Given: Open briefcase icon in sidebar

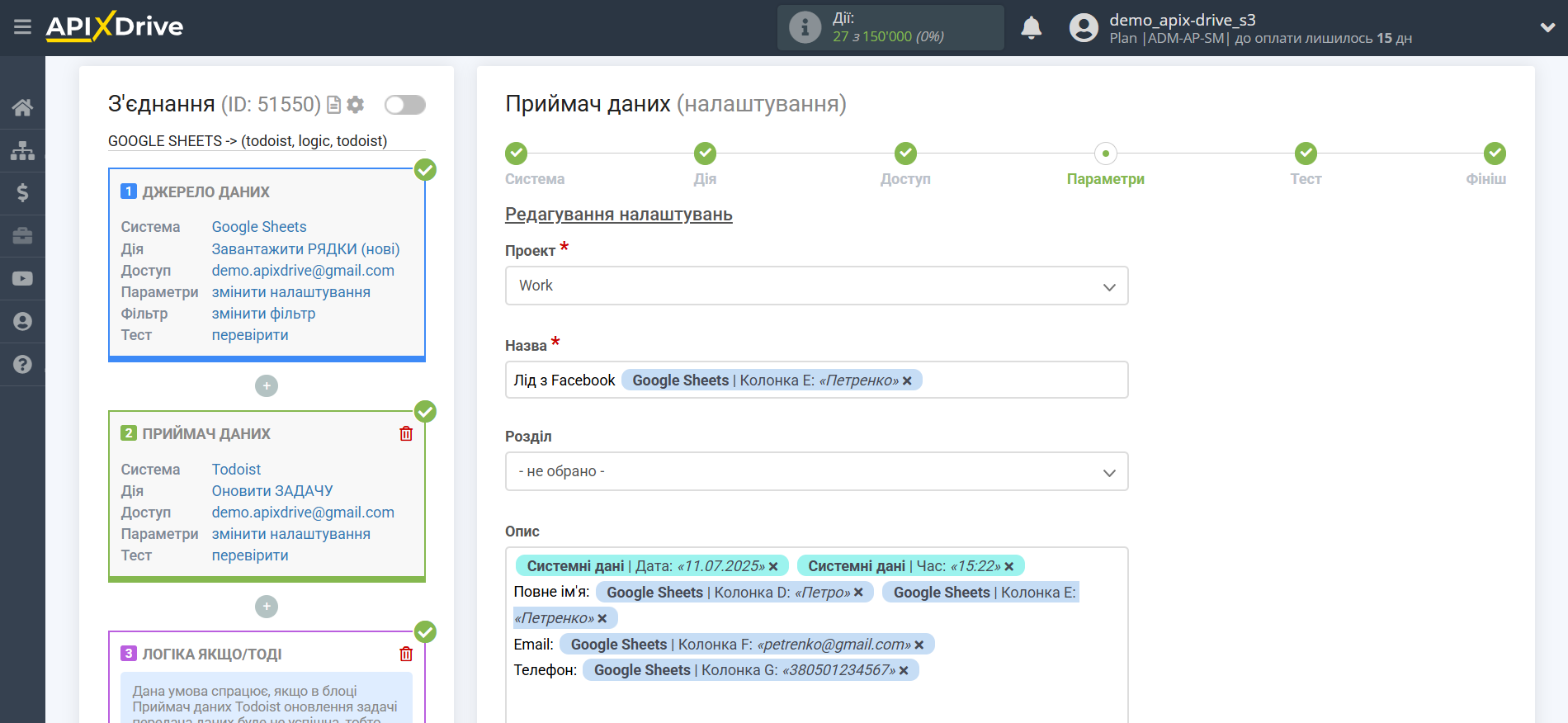Looking at the screenshot, I should click(22, 236).
